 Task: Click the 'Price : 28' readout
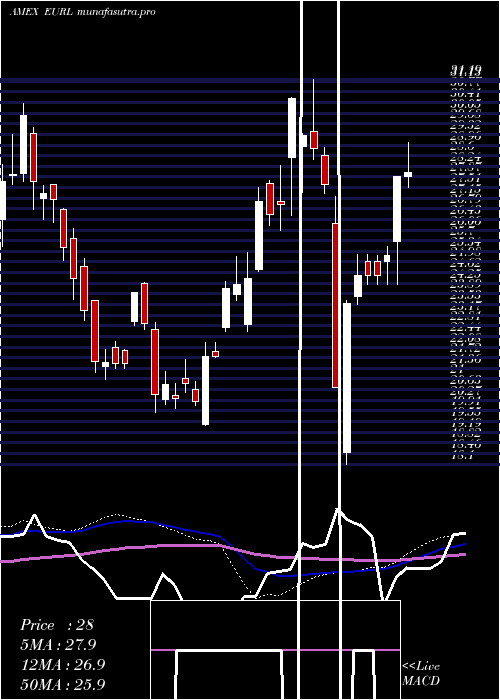click(x=57, y=625)
